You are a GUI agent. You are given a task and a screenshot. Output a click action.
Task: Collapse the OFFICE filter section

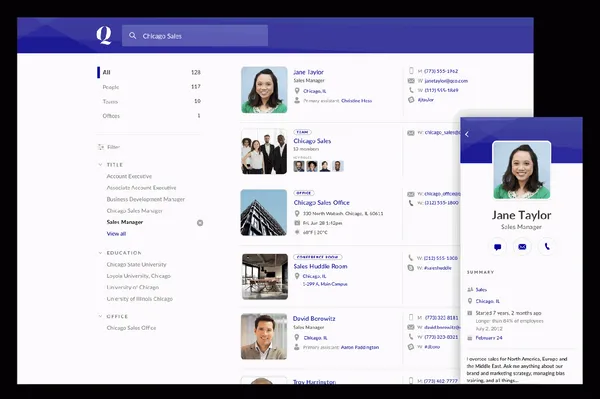click(x=100, y=316)
